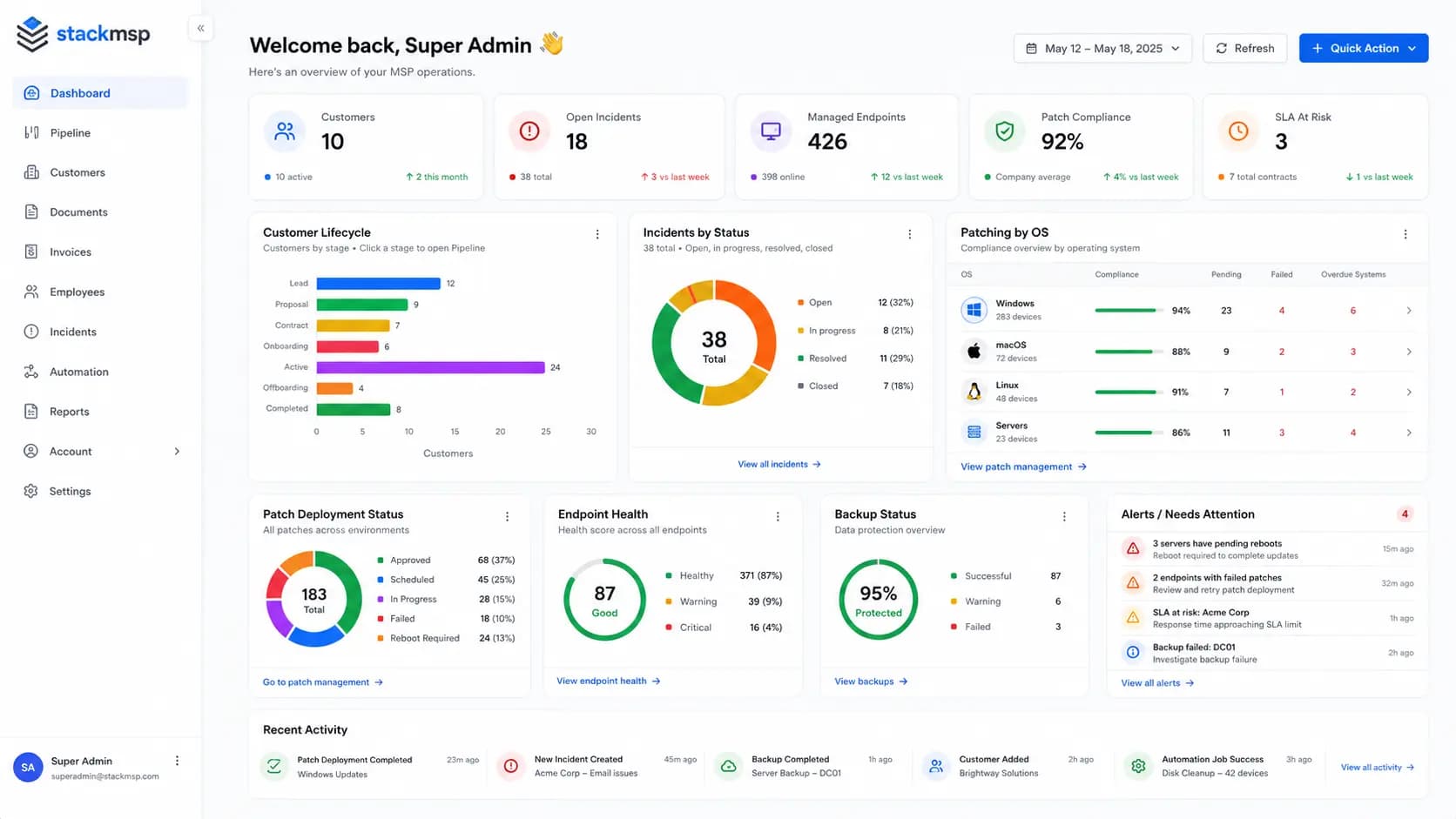The height and width of the screenshot is (819, 1456).
Task: Expand the Windows patching row chevron
Action: pyautogui.click(x=1409, y=311)
